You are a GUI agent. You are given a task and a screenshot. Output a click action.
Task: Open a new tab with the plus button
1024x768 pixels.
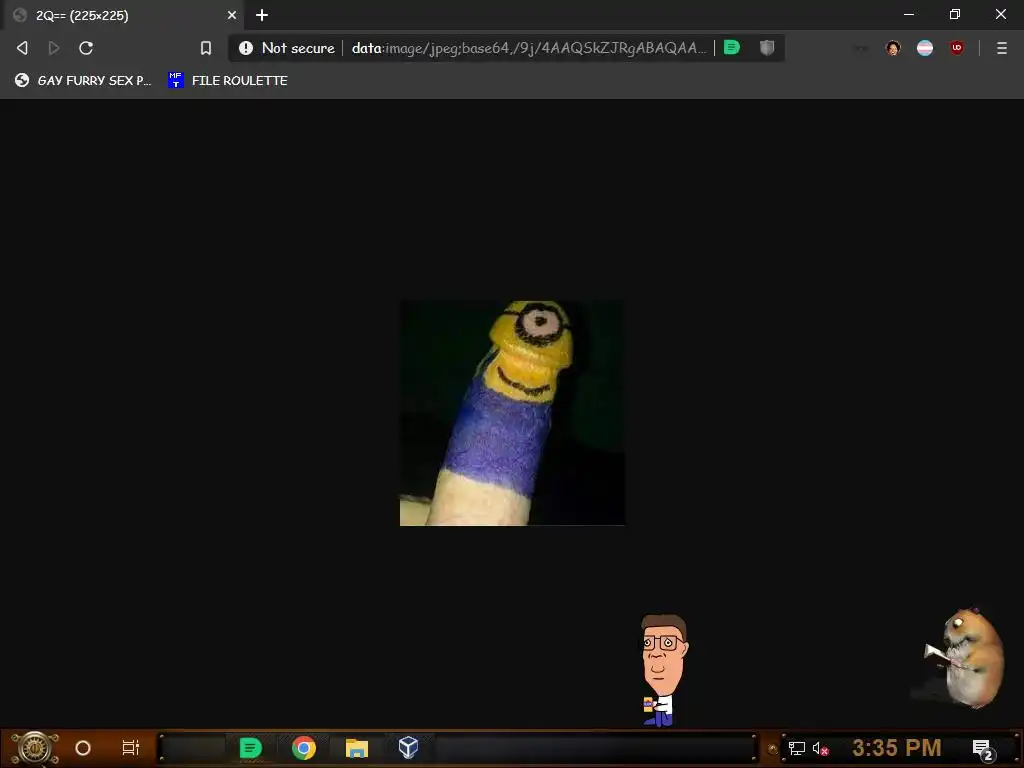pos(262,15)
